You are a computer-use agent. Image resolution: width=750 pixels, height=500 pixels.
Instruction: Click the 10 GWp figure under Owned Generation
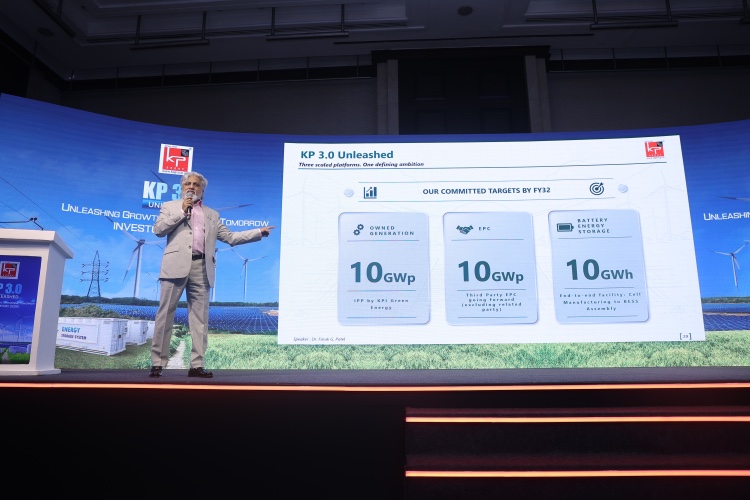[382, 273]
